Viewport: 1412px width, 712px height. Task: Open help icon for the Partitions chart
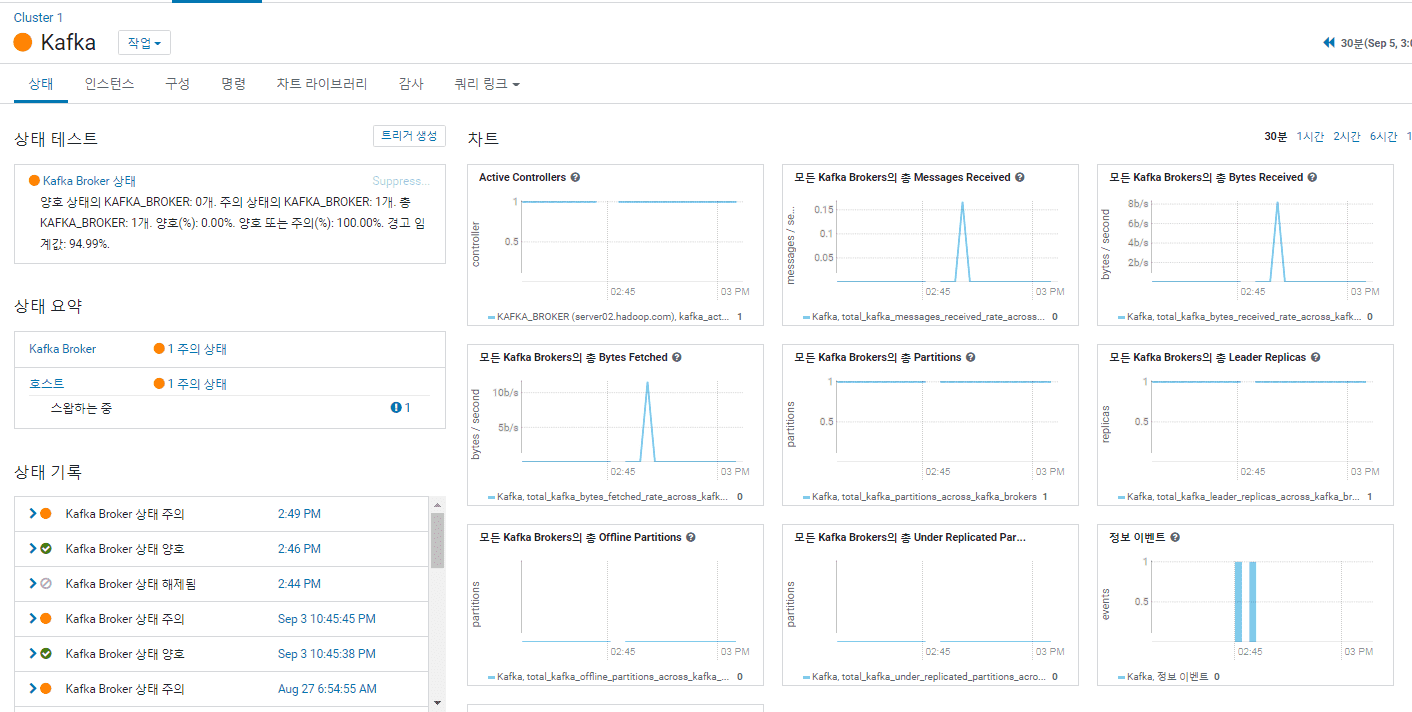pyautogui.click(x=970, y=358)
